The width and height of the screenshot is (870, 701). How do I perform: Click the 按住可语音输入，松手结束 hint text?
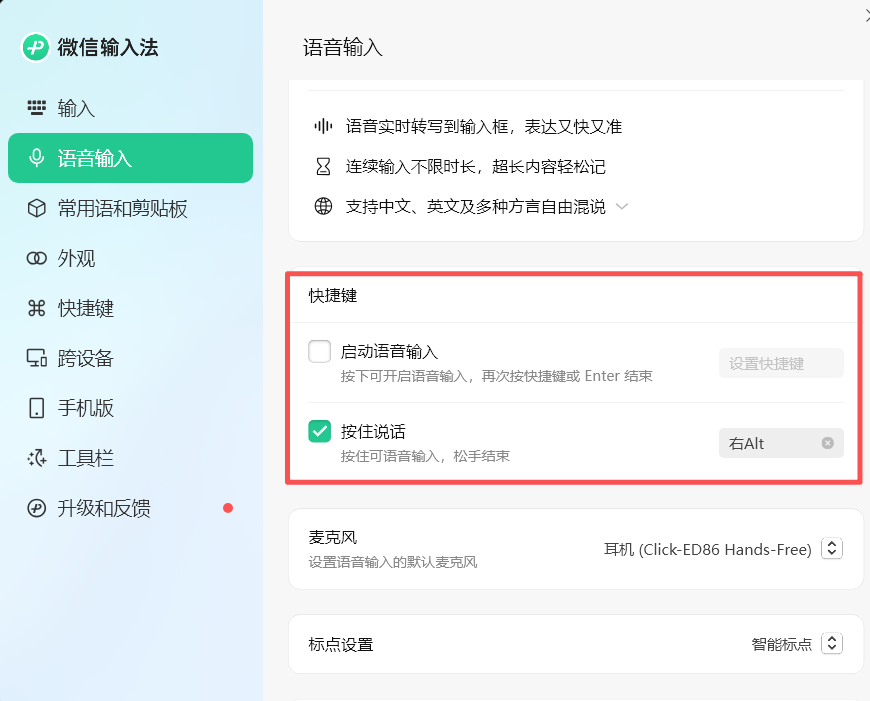(425, 456)
